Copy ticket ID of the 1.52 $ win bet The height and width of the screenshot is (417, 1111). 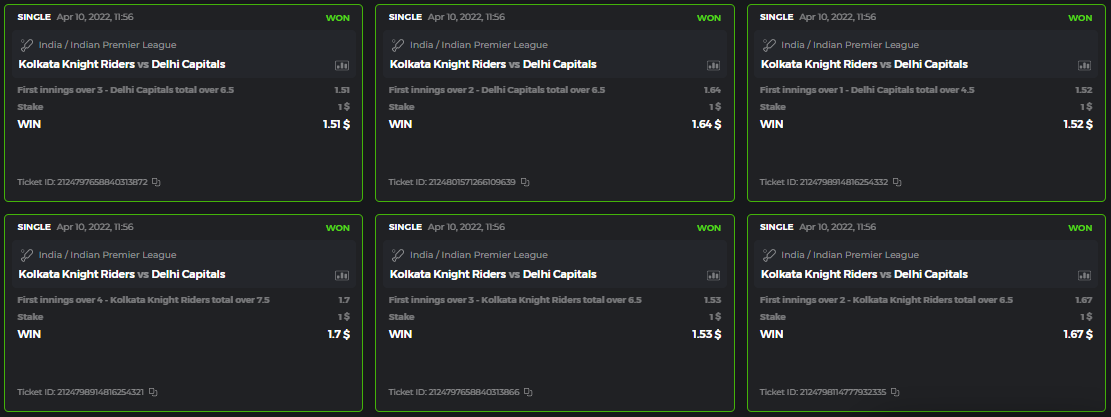tap(897, 182)
